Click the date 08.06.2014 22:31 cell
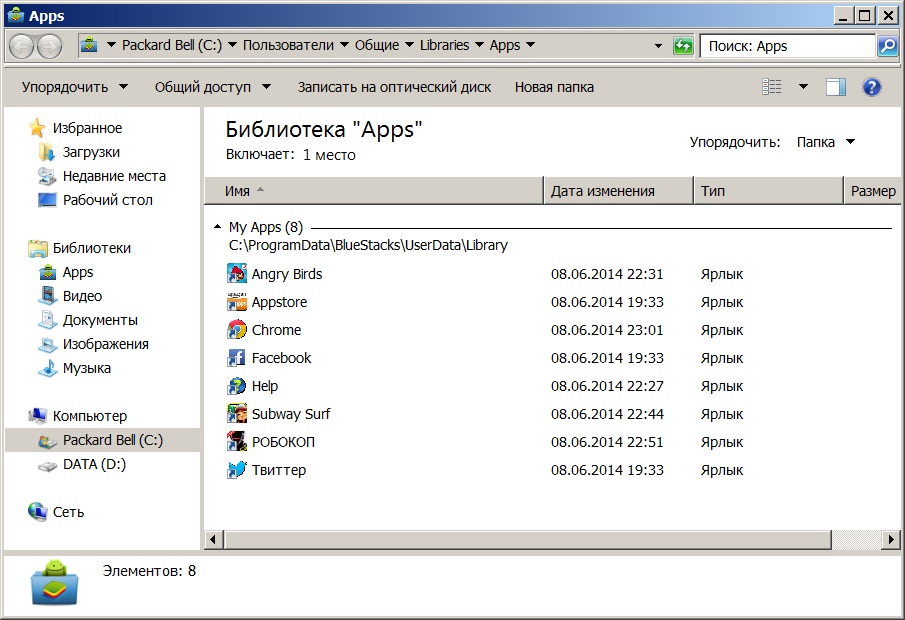 point(607,274)
